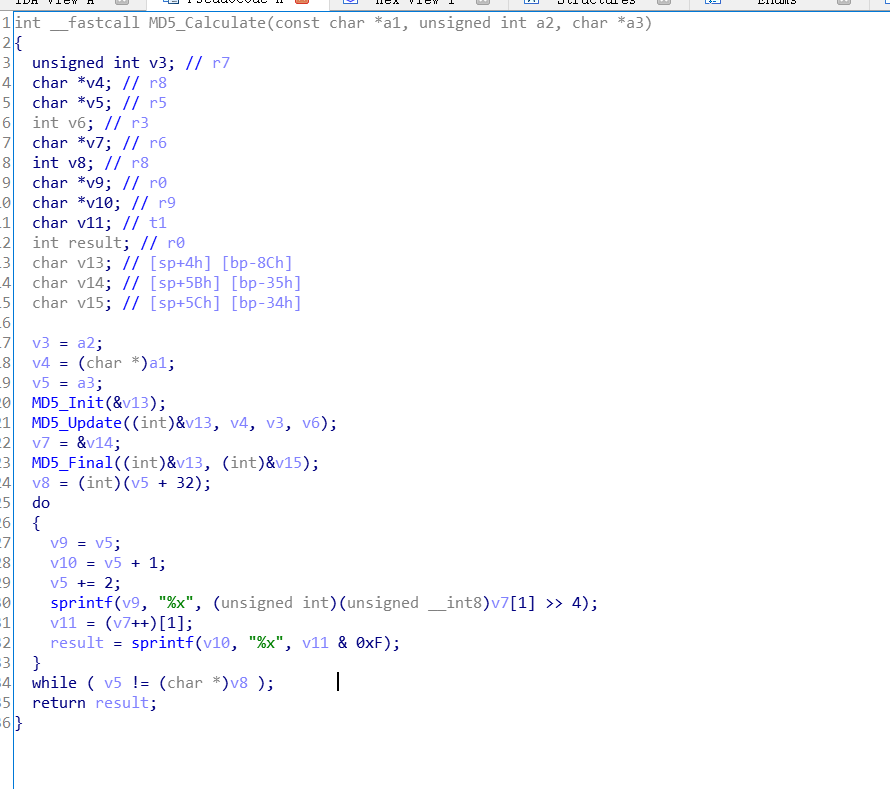The height and width of the screenshot is (789, 890).
Task: Click the 'while' keyword
Action: coord(54,683)
